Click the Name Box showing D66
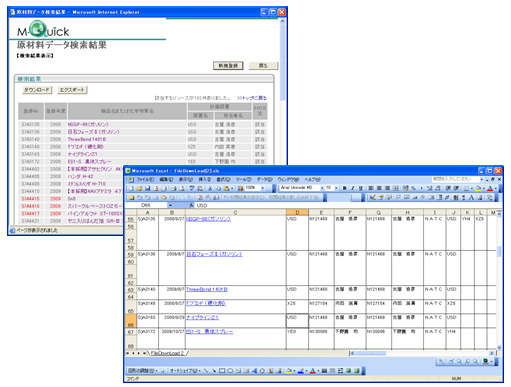Image resolution: width=511 pixels, height=387 pixels. pyautogui.click(x=147, y=205)
